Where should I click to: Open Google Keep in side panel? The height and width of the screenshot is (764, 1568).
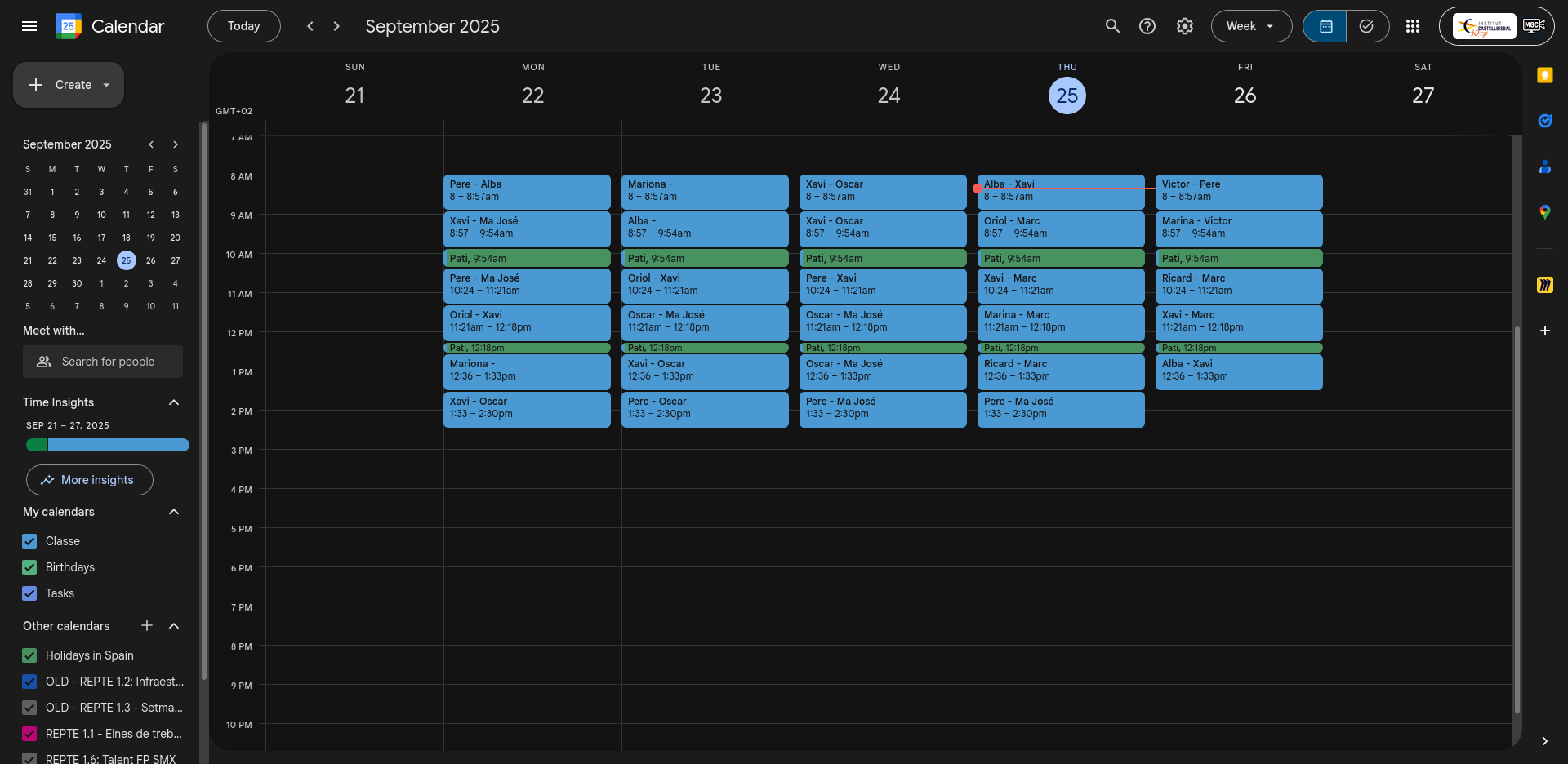[x=1544, y=76]
